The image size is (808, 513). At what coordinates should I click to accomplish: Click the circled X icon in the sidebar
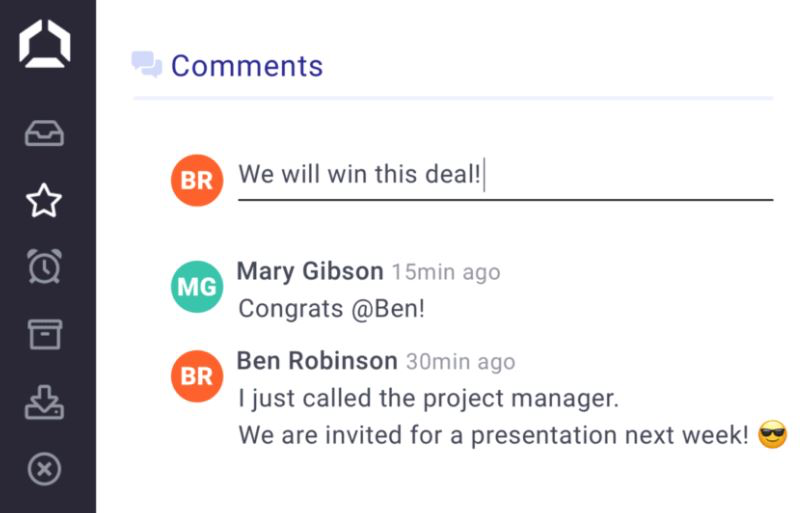(x=44, y=468)
